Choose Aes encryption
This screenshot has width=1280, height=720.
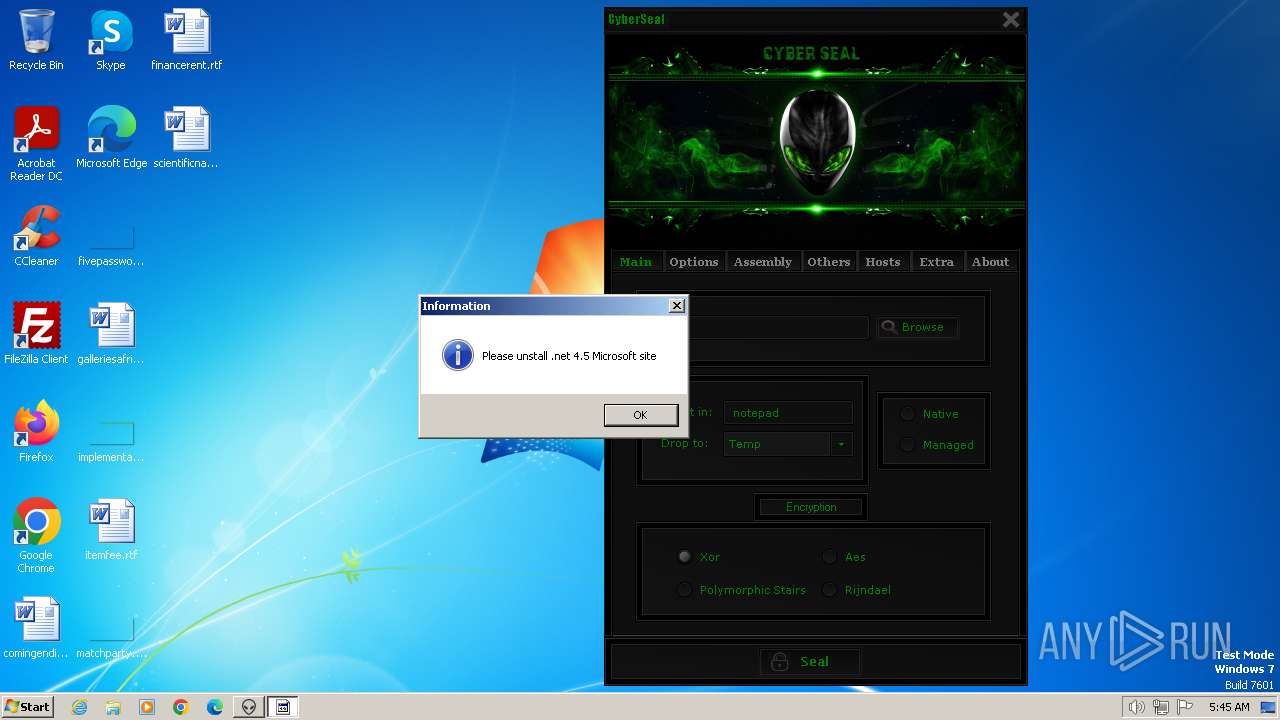830,557
